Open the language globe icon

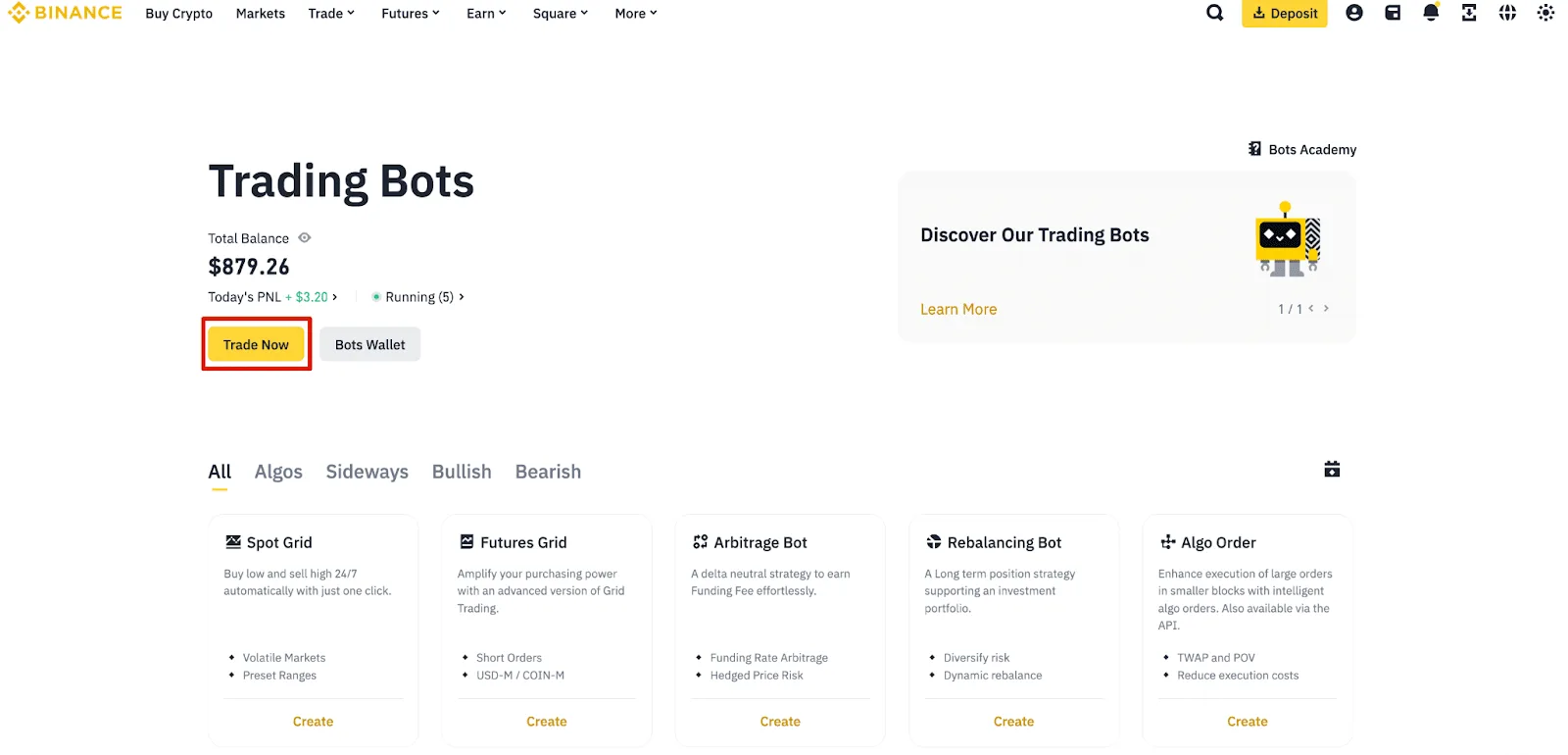1507,13
